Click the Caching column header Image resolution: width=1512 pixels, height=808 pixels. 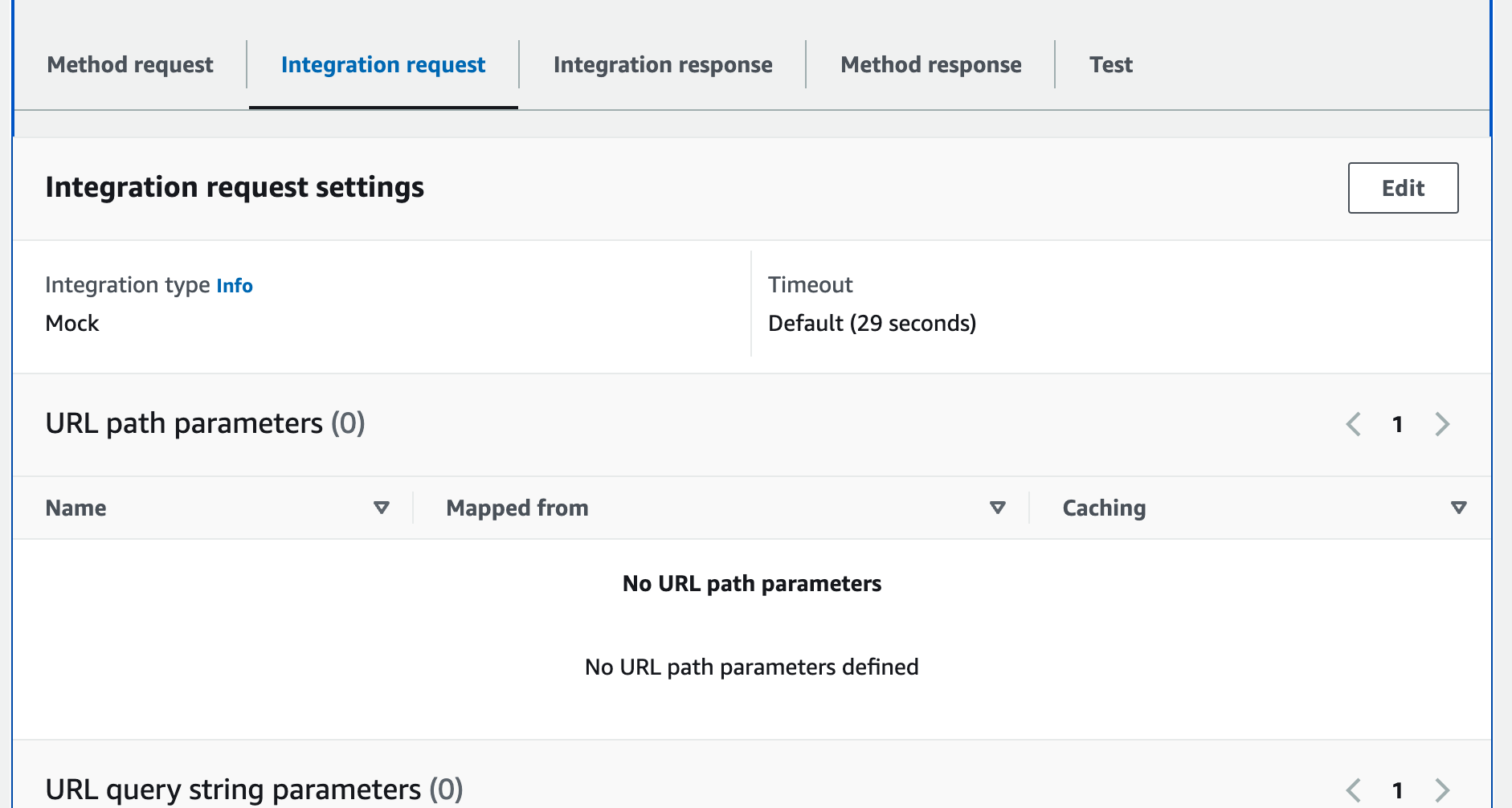1104,508
